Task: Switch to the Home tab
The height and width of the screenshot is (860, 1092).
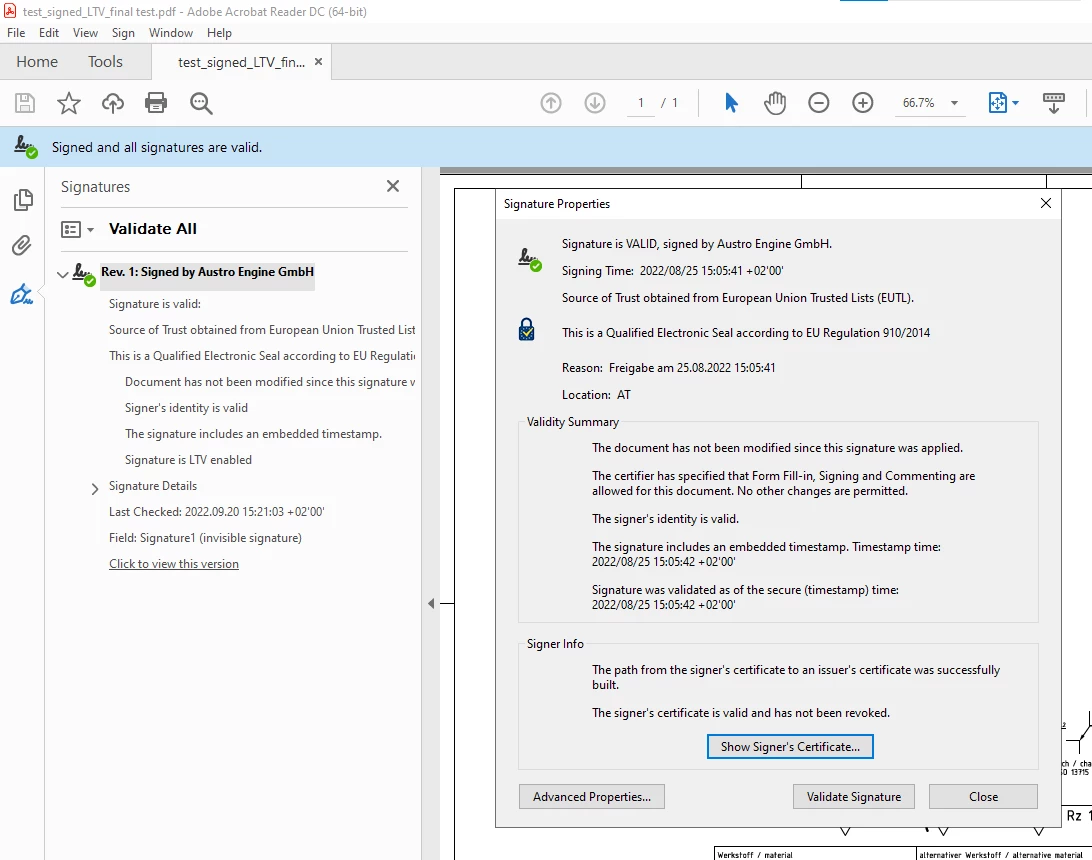Action: point(37,61)
